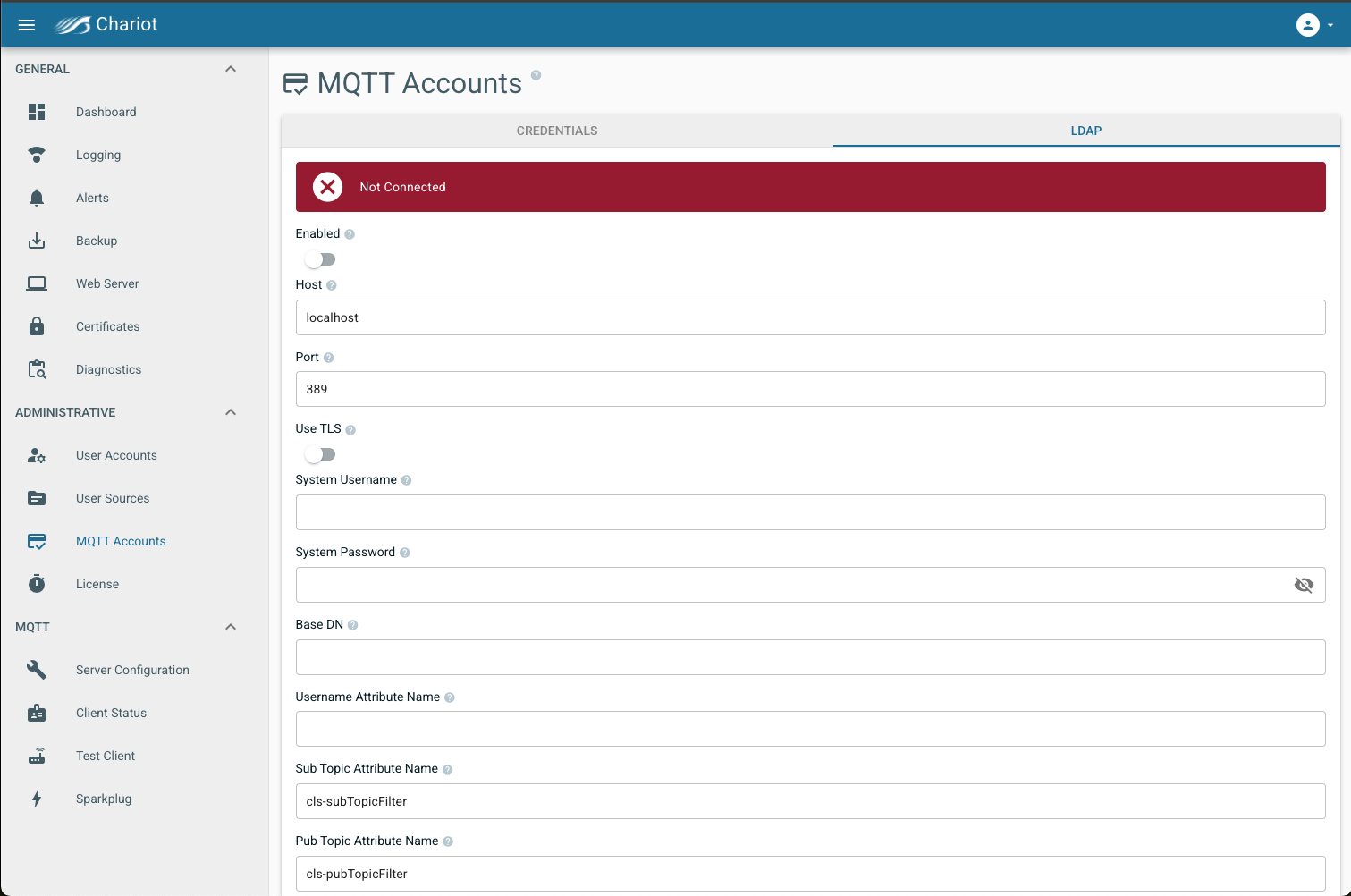Click the Web Server laptop icon
The height and width of the screenshot is (896, 1351).
coord(37,283)
